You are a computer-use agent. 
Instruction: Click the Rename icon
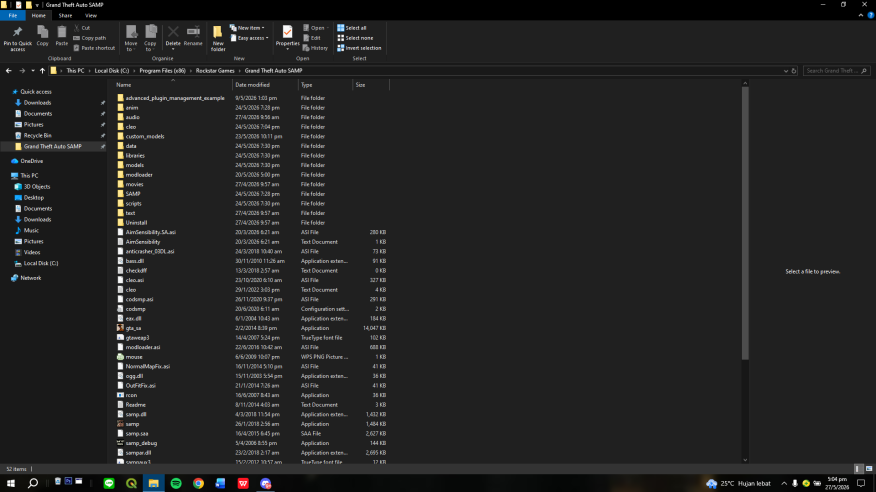click(193, 36)
